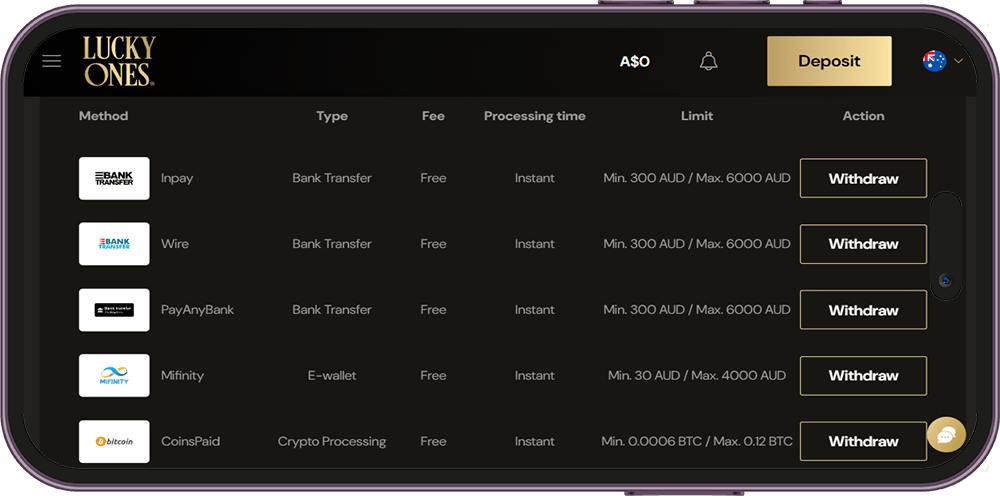Click the Crypto Processing type cell
1000x496 pixels.
332,441
